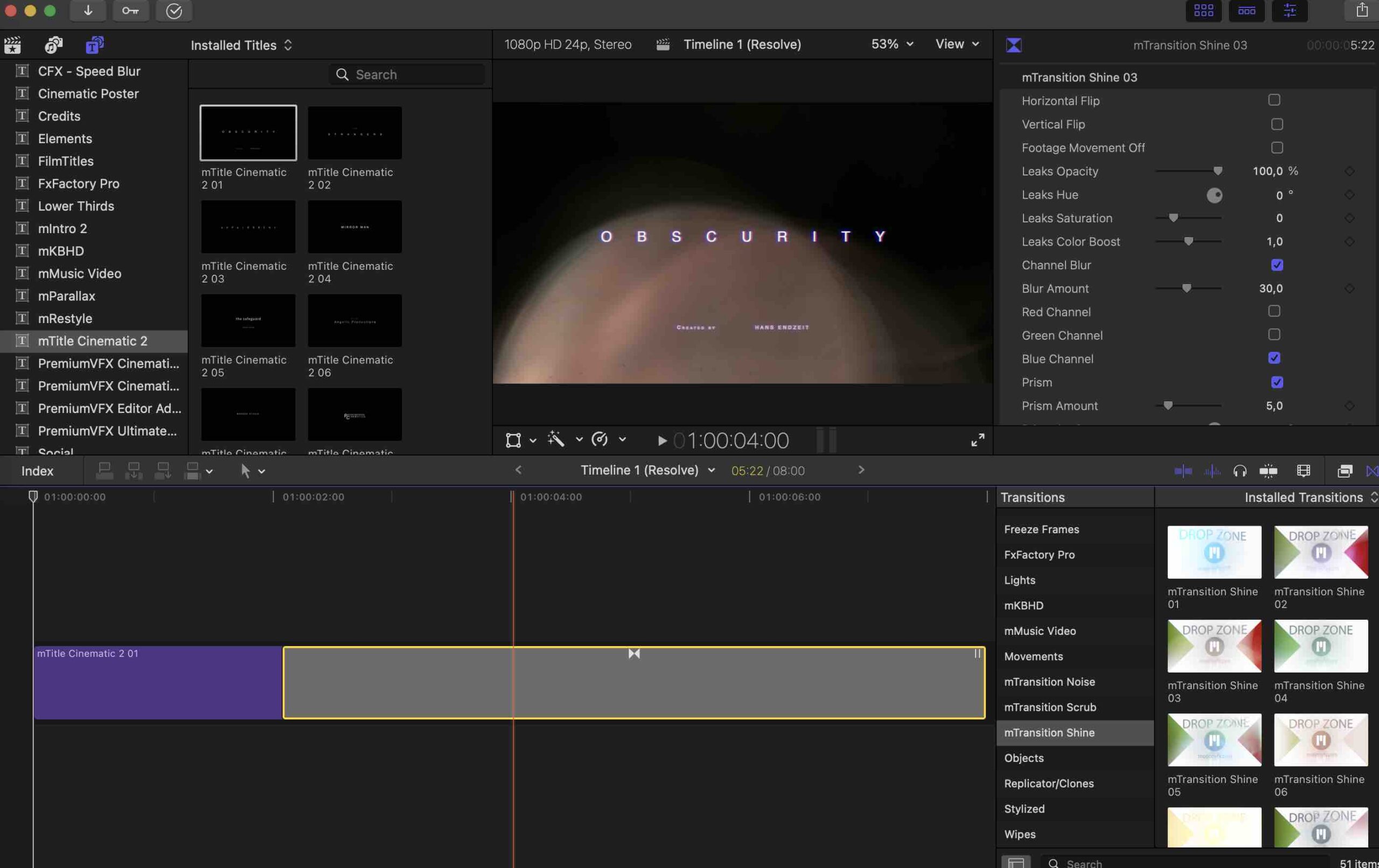Image resolution: width=1379 pixels, height=868 pixels.
Task: Click the share export icon
Action: [x=1362, y=10]
